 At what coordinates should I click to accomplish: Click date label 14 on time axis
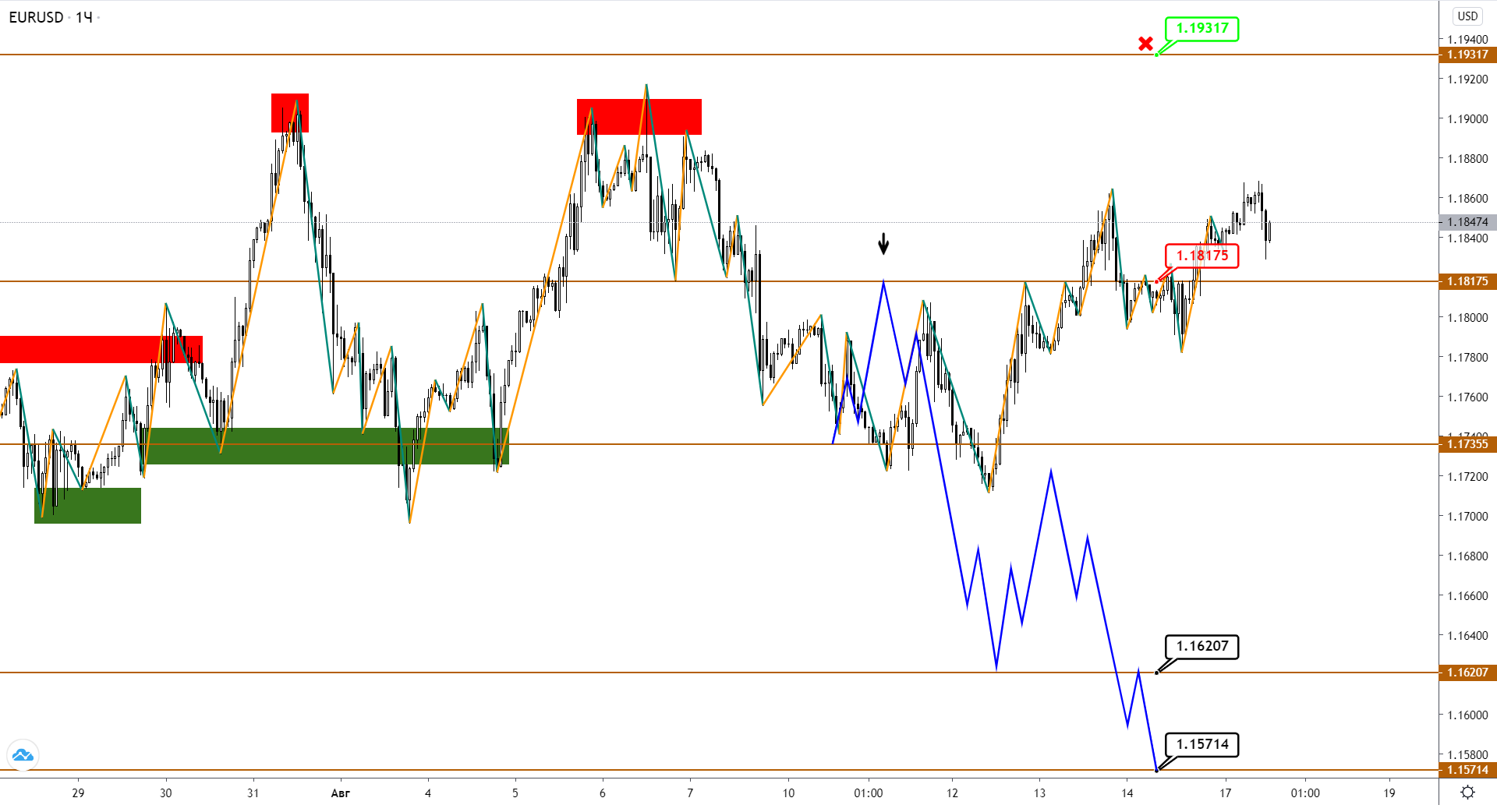point(1127,793)
